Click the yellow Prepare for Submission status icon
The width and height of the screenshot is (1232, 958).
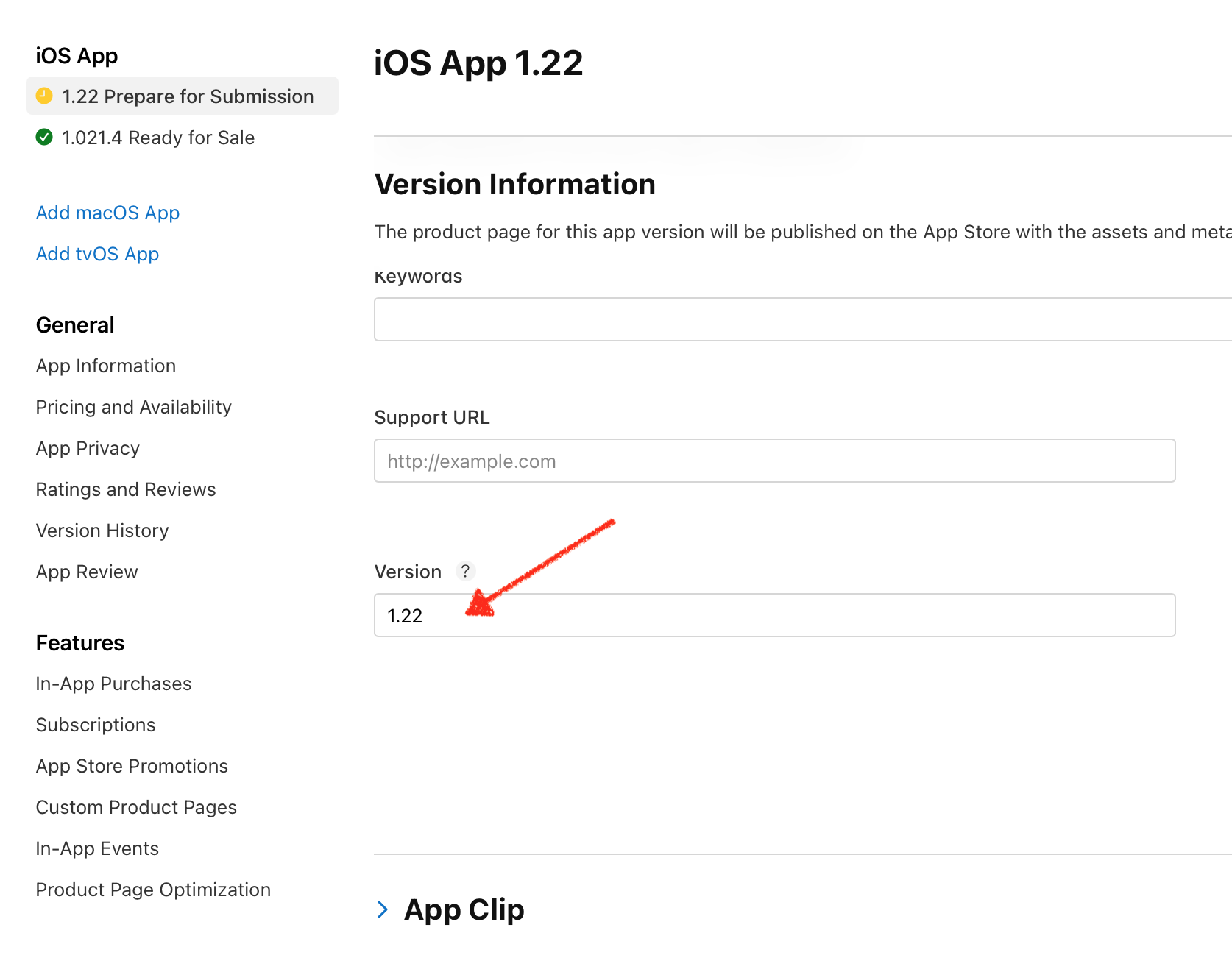coord(44,96)
